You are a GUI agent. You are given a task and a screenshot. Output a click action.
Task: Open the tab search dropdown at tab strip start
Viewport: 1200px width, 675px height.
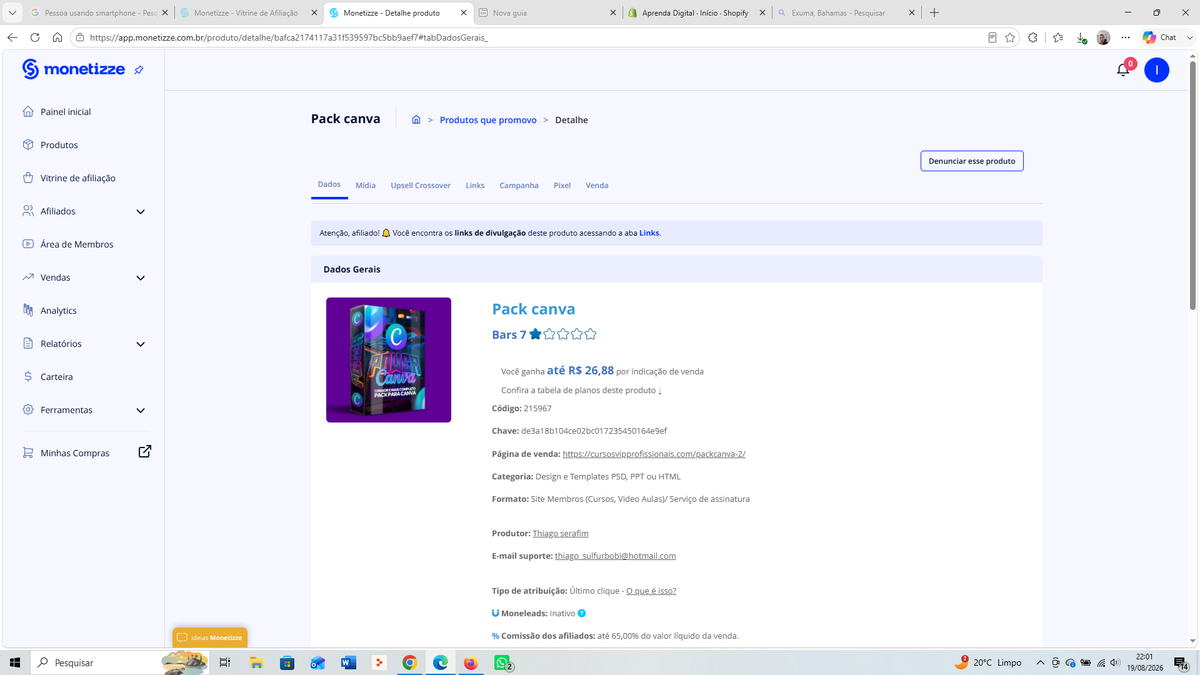click(10, 13)
